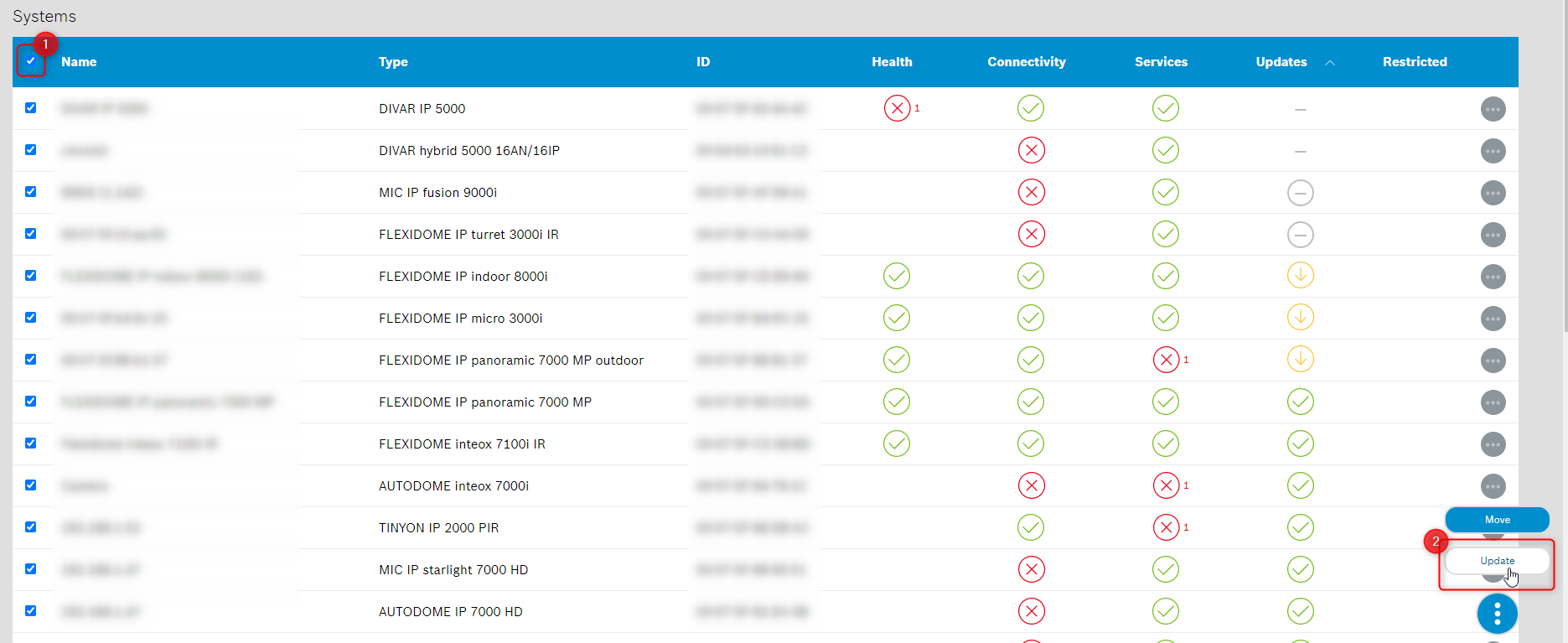Click the Health error icon for DIVAR IP 5000
The width and height of the screenshot is (1568, 643).
coord(897,108)
